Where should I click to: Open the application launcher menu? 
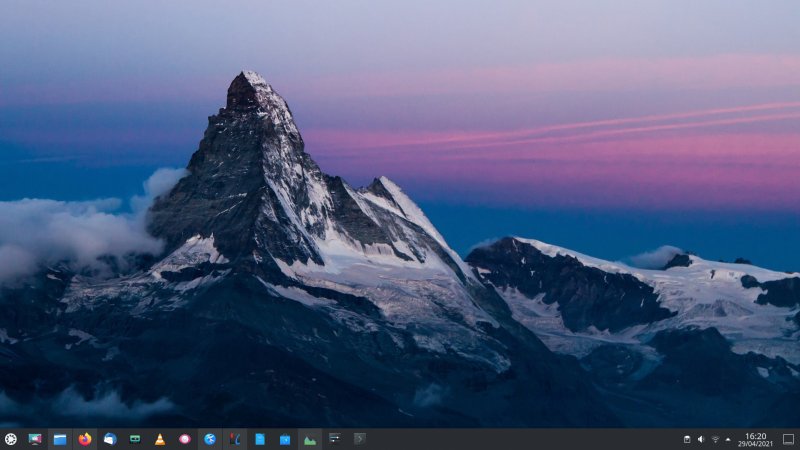point(10,439)
